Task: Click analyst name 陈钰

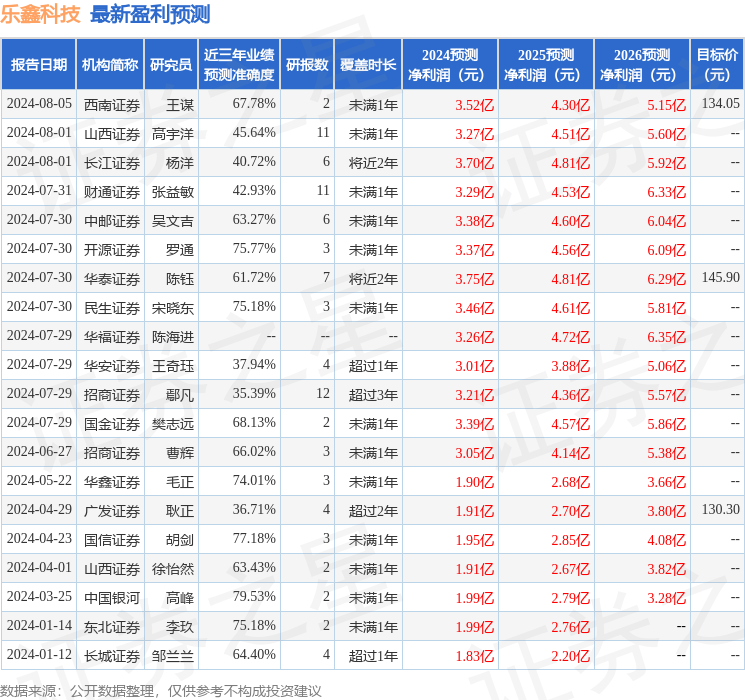Action: click(180, 279)
